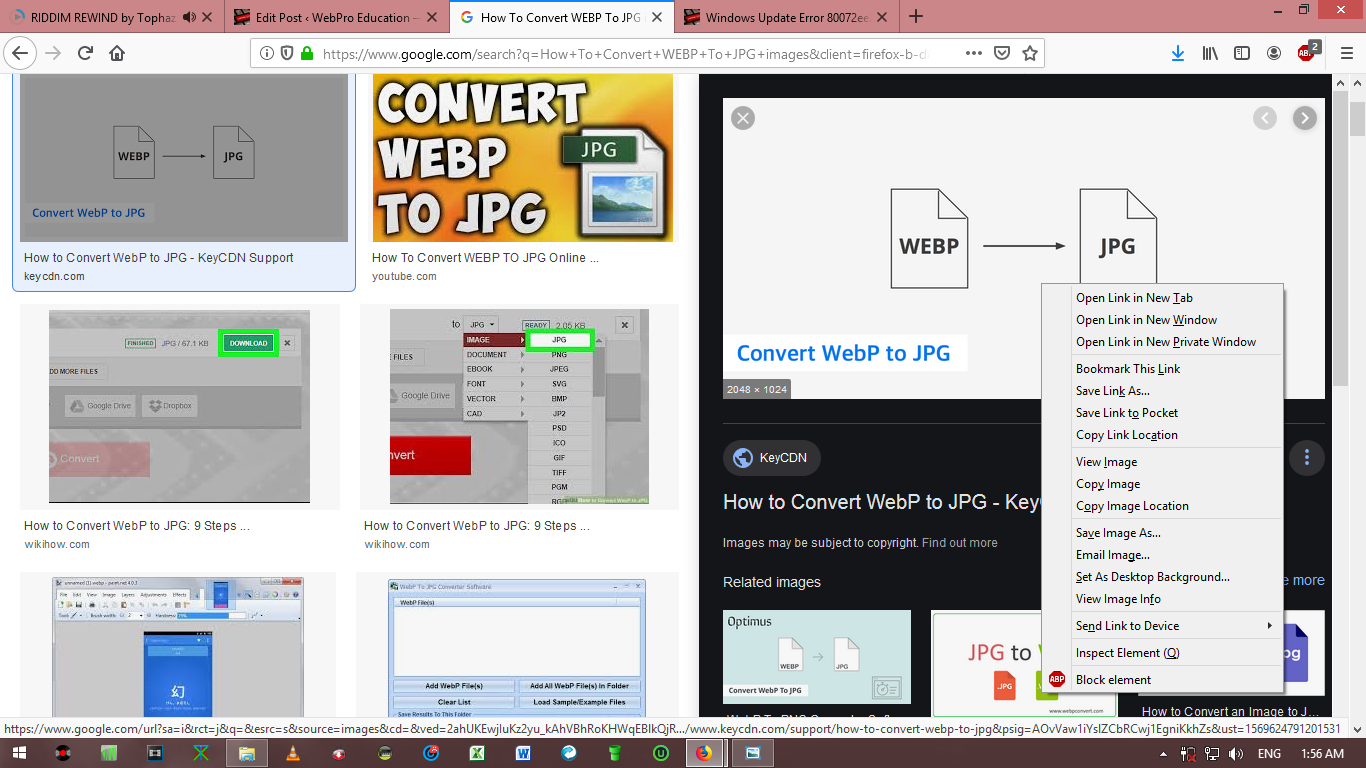Screen dimensions: 1366x768
Task: Open the Find out more copyright link
Action: [x=959, y=543]
